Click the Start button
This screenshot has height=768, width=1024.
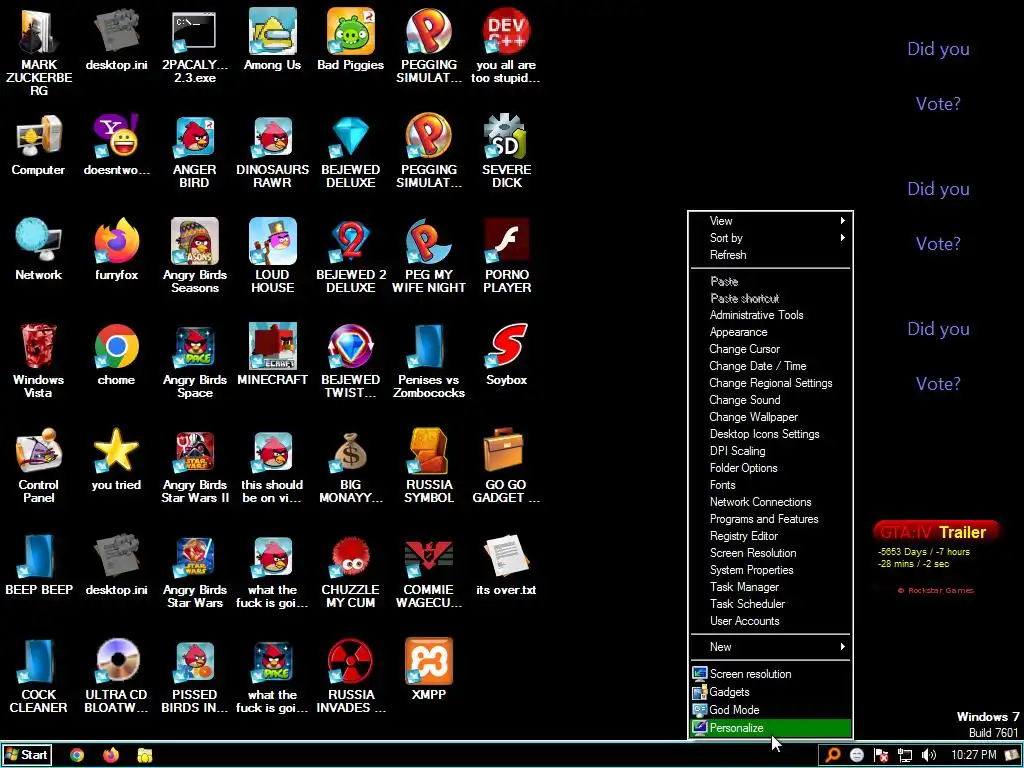pos(26,755)
